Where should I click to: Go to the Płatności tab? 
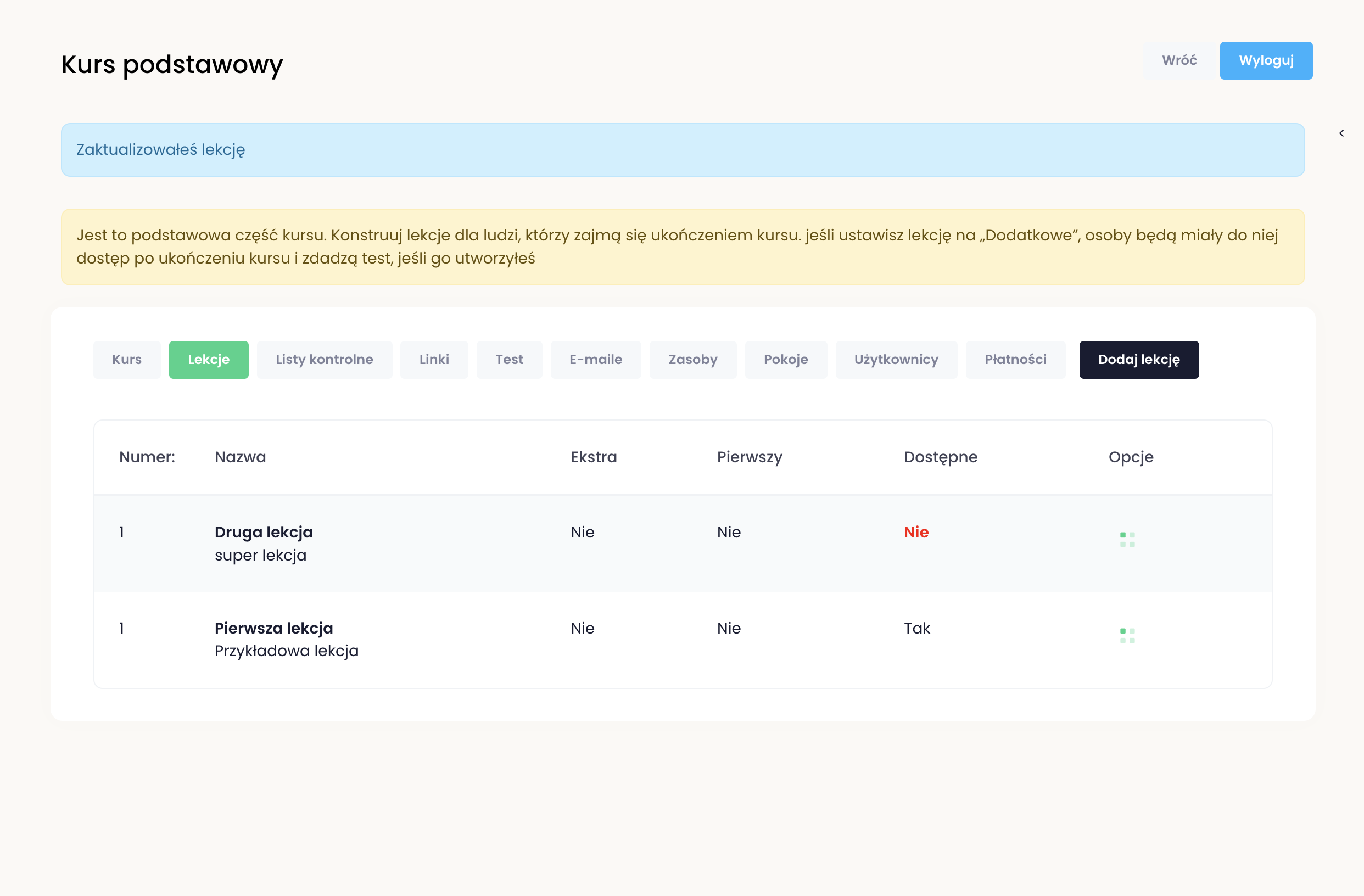click(1015, 359)
